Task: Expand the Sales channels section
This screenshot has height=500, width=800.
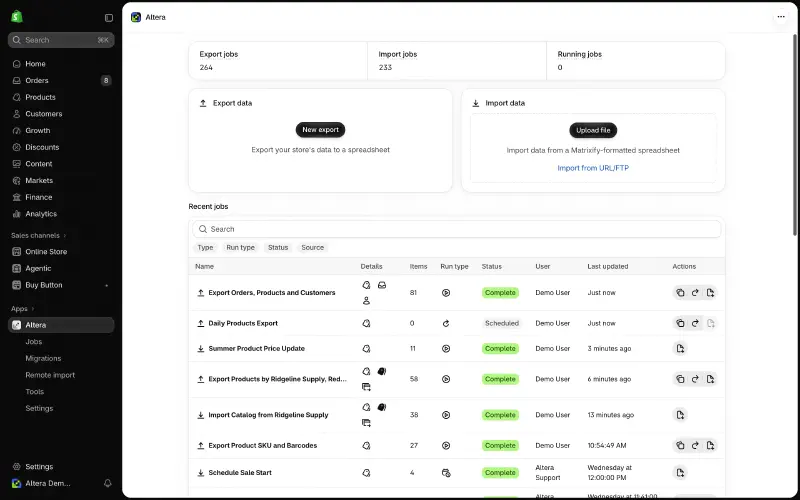Action: [39, 236]
